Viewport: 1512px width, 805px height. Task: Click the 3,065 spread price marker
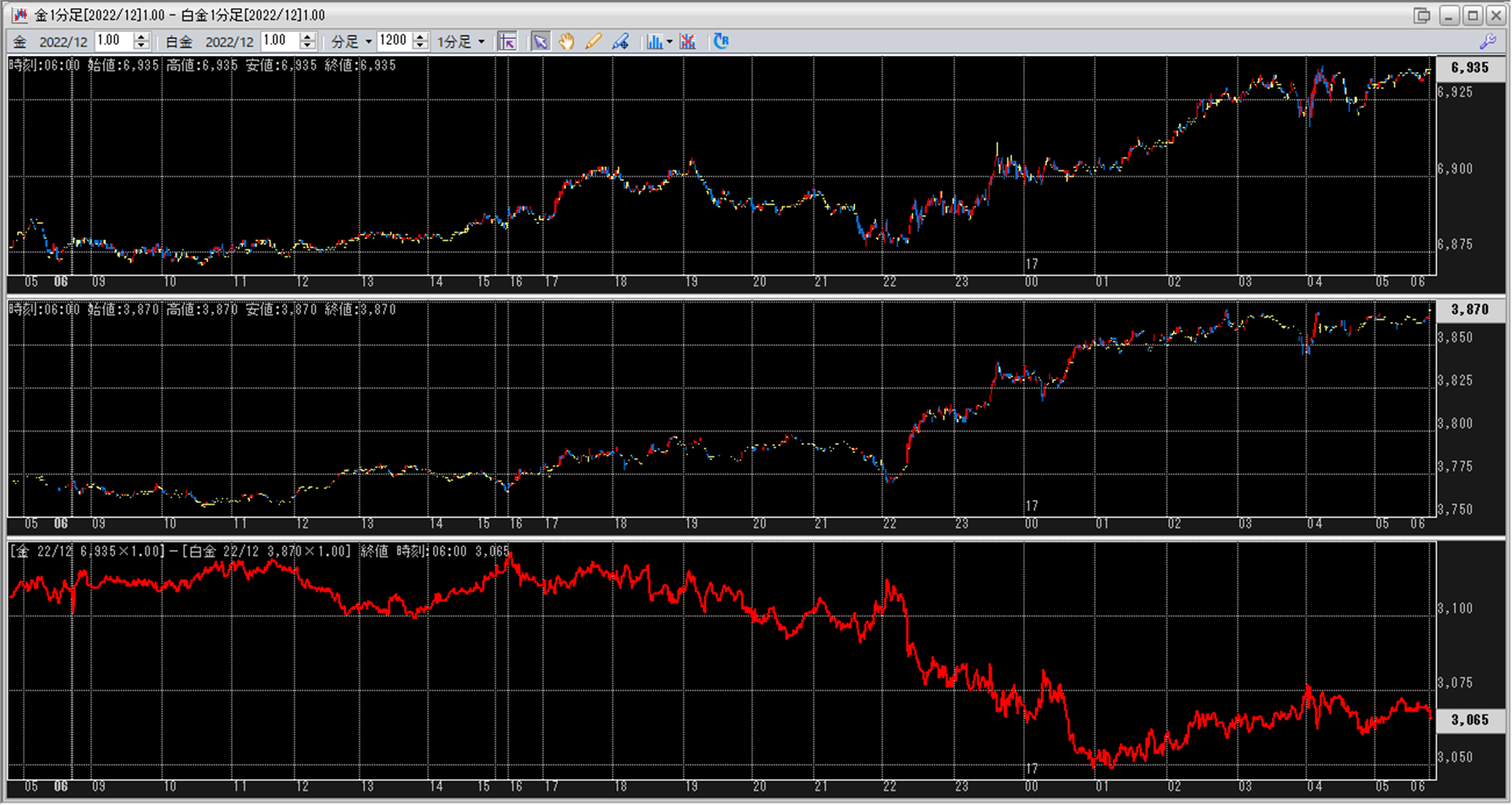point(1469,719)
